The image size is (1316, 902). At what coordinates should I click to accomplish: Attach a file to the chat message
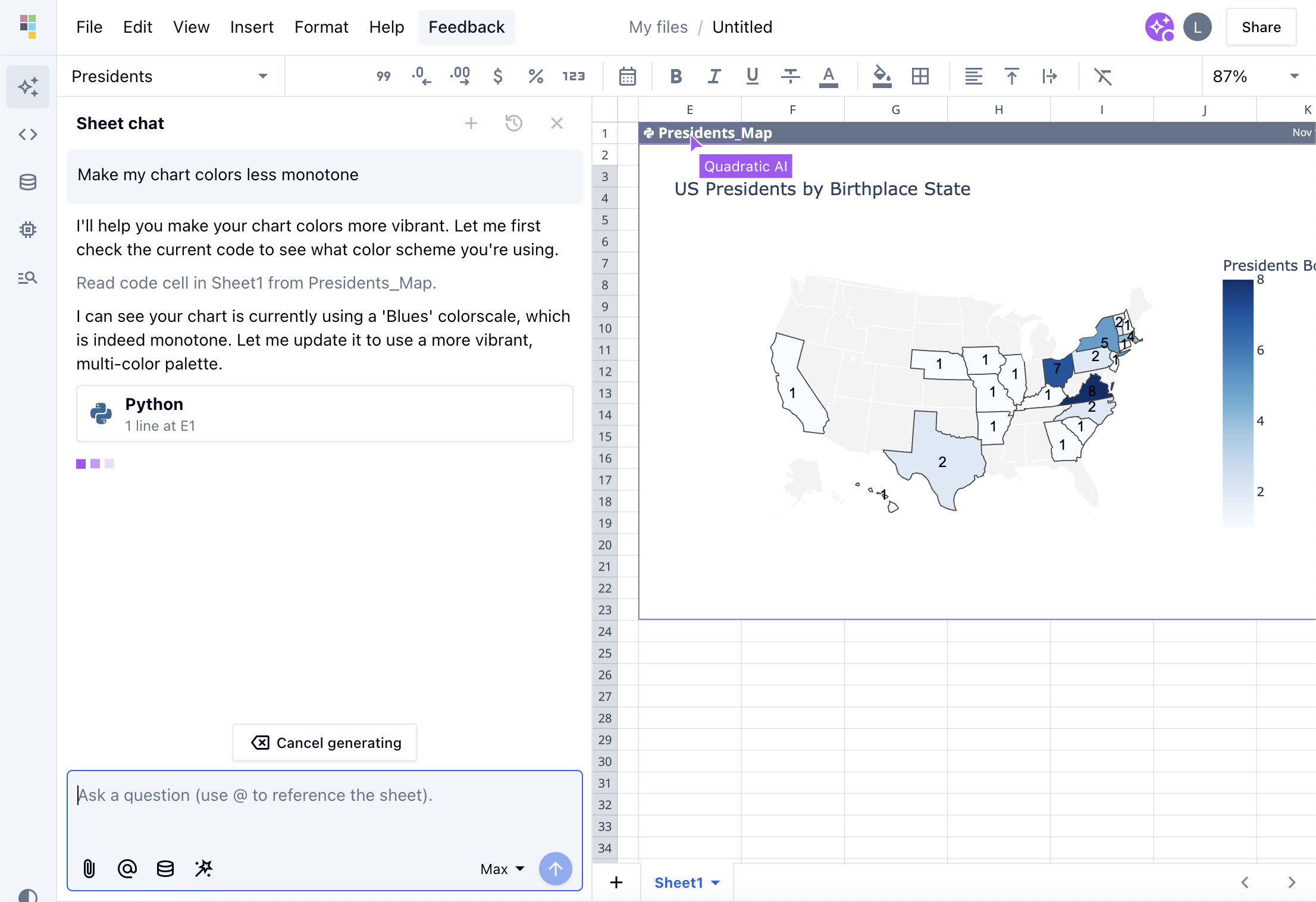[x=90, y=869]
